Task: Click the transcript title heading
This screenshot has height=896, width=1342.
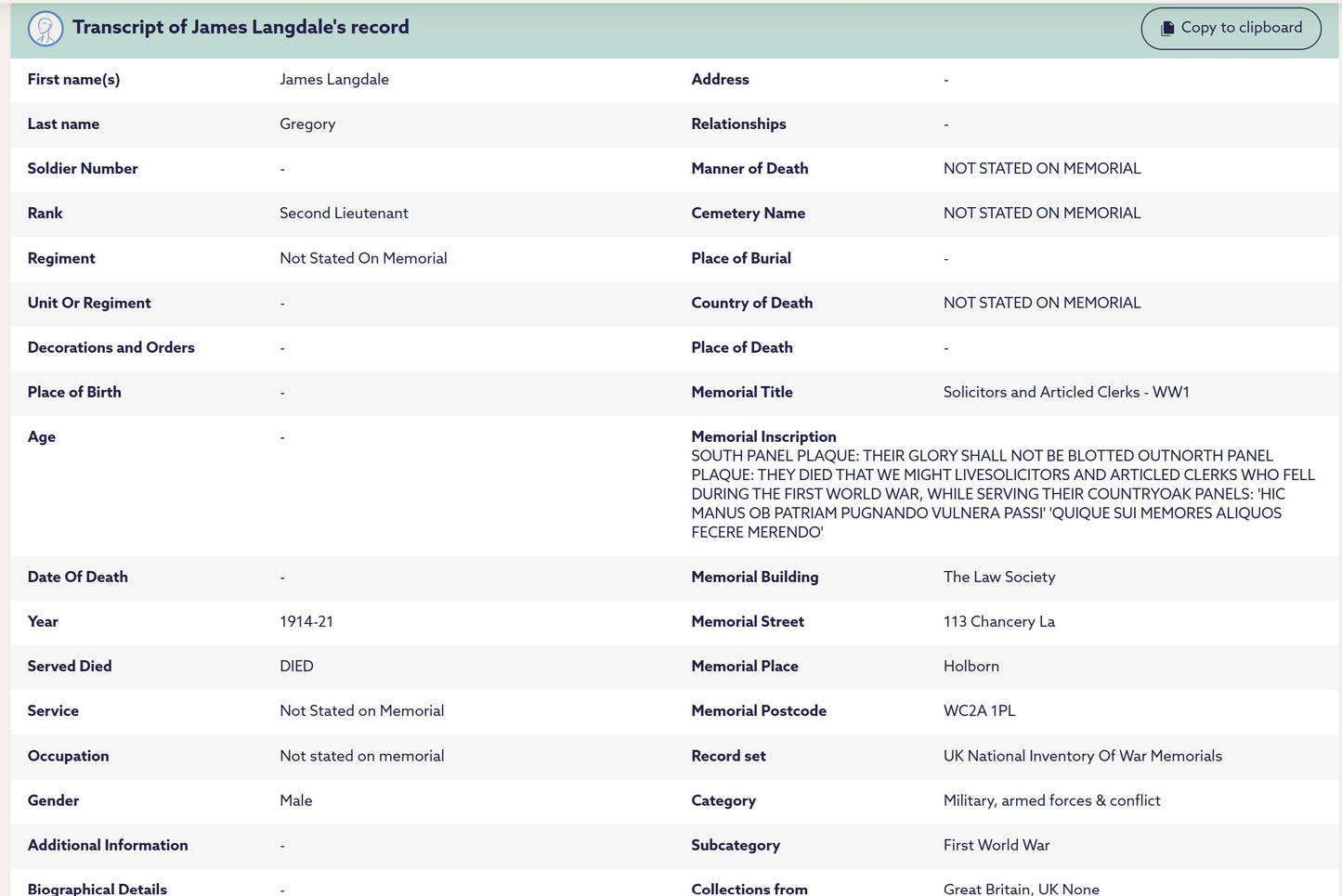Action: point(241,27)
